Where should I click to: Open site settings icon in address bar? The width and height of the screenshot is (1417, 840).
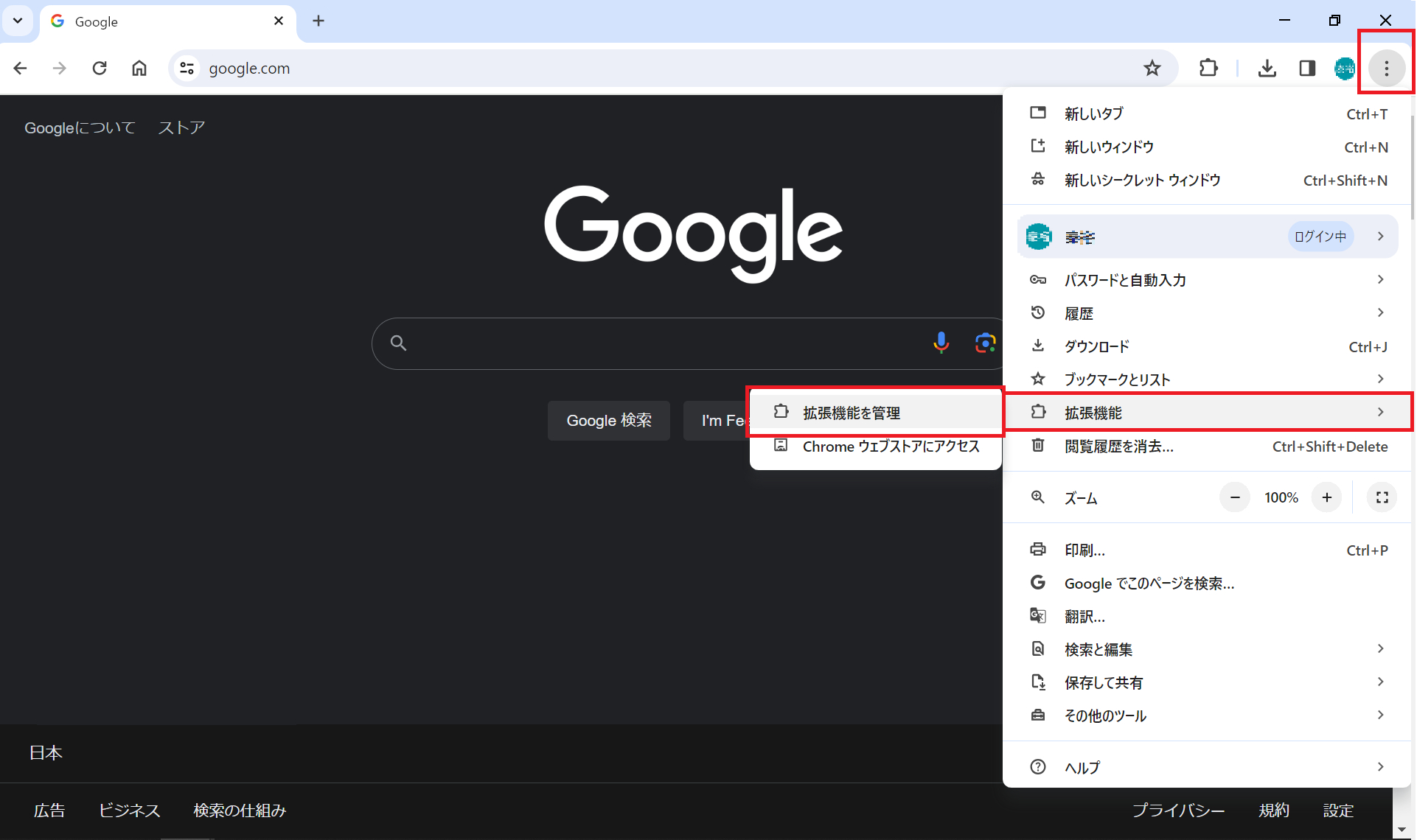[x=187, y=68]
